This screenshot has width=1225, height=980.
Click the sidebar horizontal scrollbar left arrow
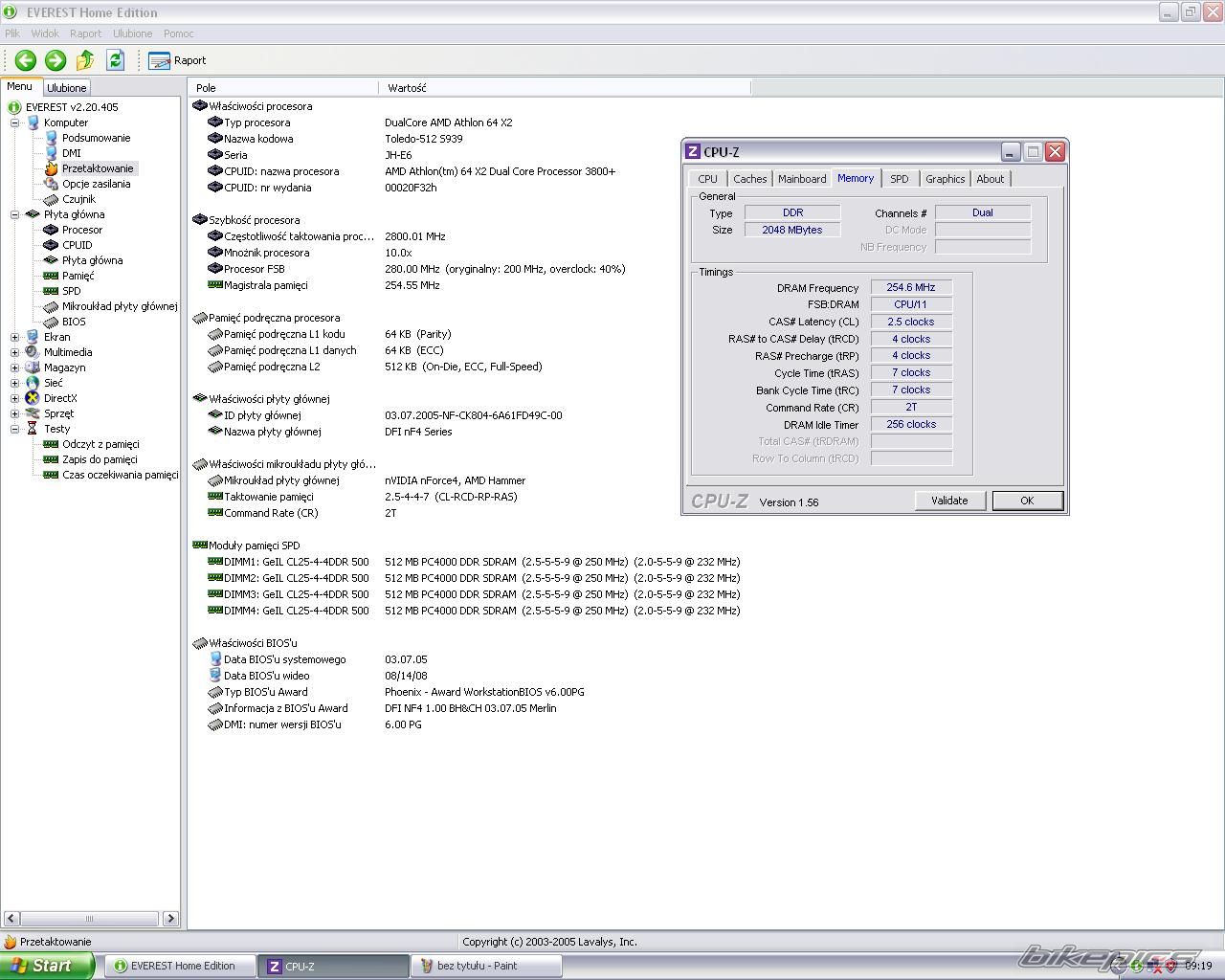coord(10,919)
